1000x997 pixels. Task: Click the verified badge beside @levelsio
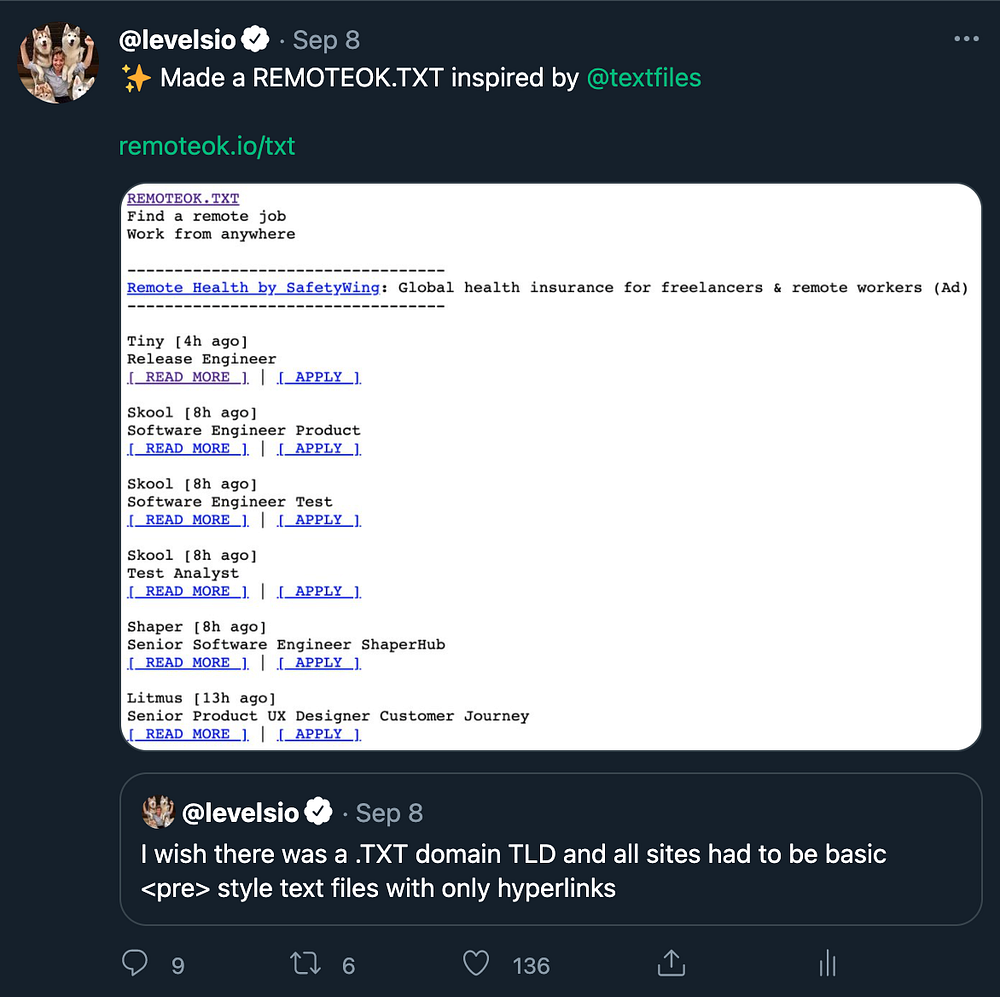[x=256, y=40]
